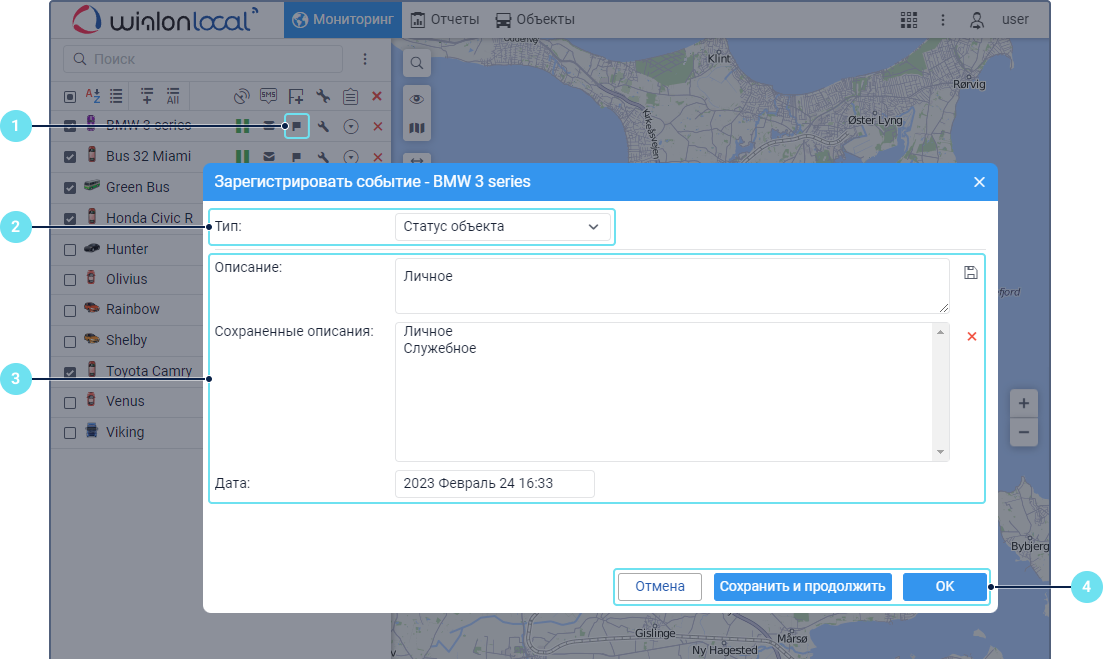
Task: Check the Olivius unit checkbox
Action: pyautogui.click(x=70, y=280)
